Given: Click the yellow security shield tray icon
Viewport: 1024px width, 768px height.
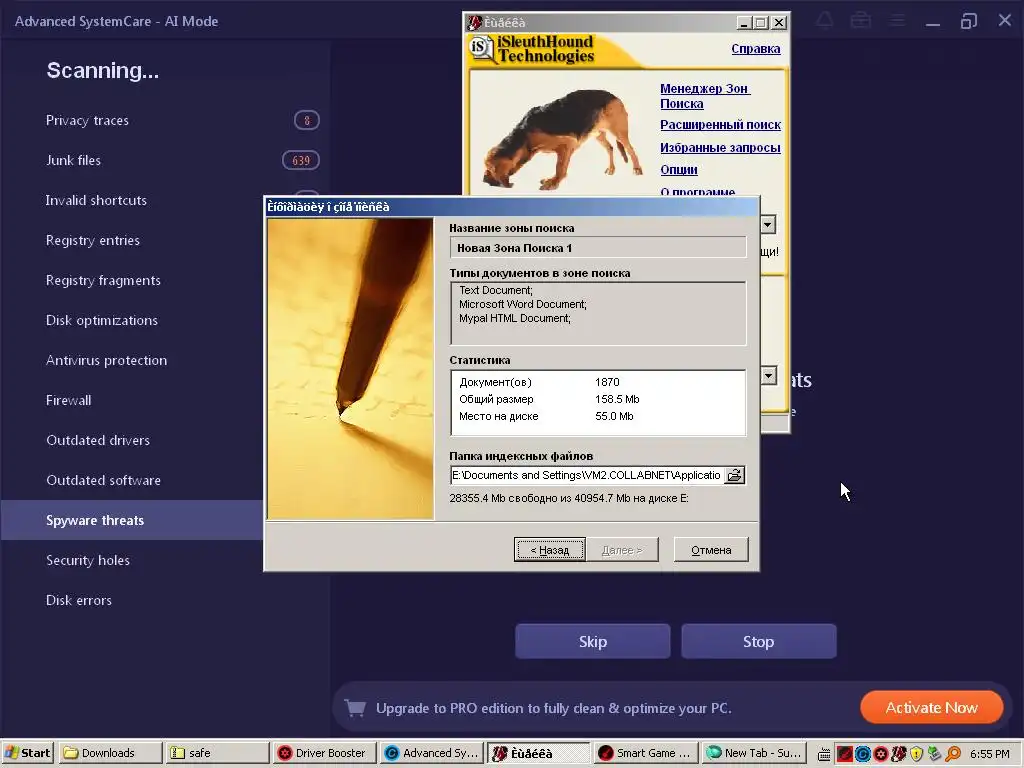Looking at the screenshot, I should 916,754.
